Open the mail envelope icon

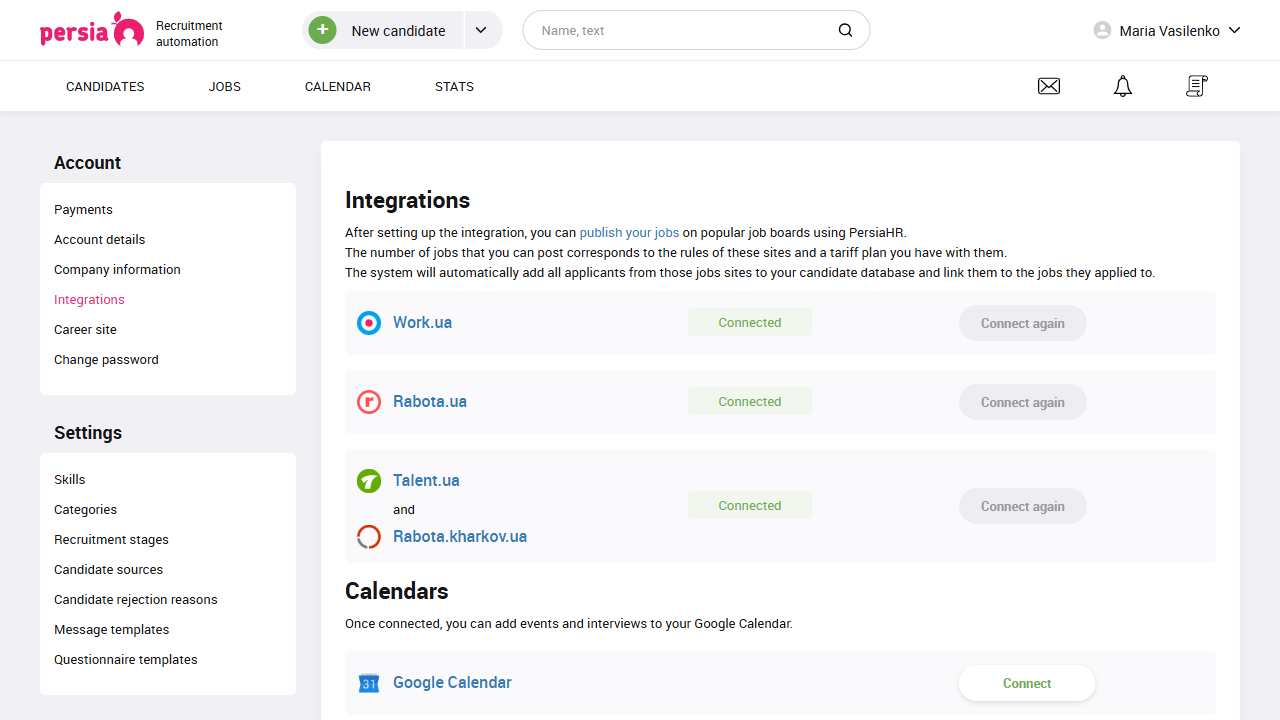[x=1048, y=86]
